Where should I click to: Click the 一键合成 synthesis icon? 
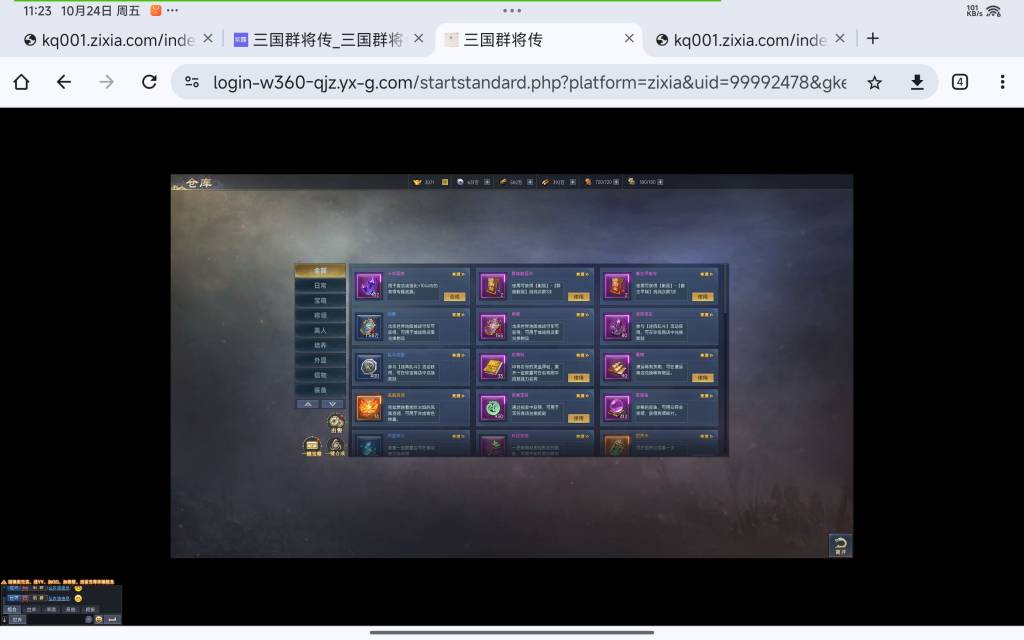click(x=336, y=446)
